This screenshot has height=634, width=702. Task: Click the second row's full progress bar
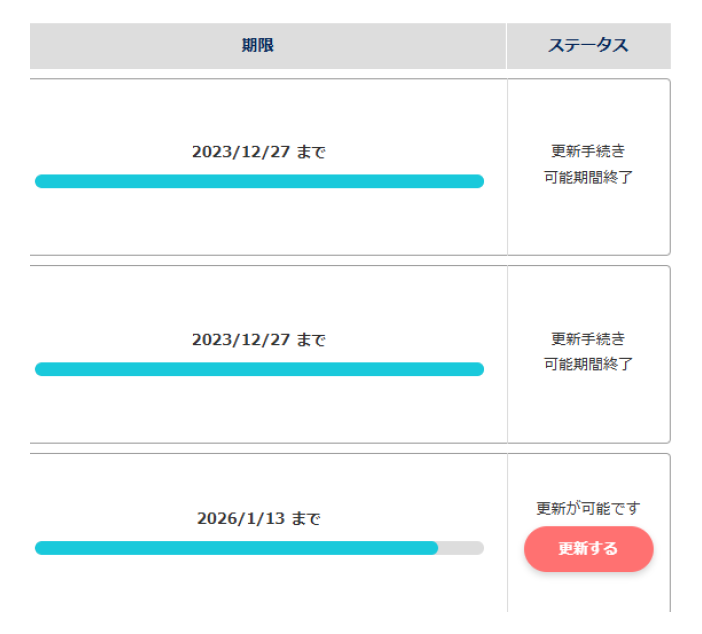click(x=259, y=369)
